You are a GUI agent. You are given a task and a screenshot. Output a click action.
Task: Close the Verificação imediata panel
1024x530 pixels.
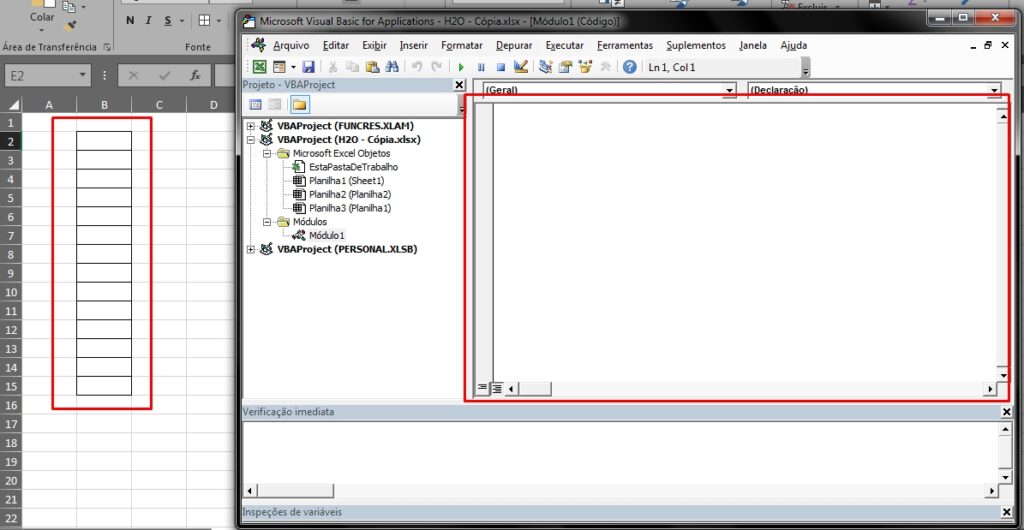pos(1006,412)
